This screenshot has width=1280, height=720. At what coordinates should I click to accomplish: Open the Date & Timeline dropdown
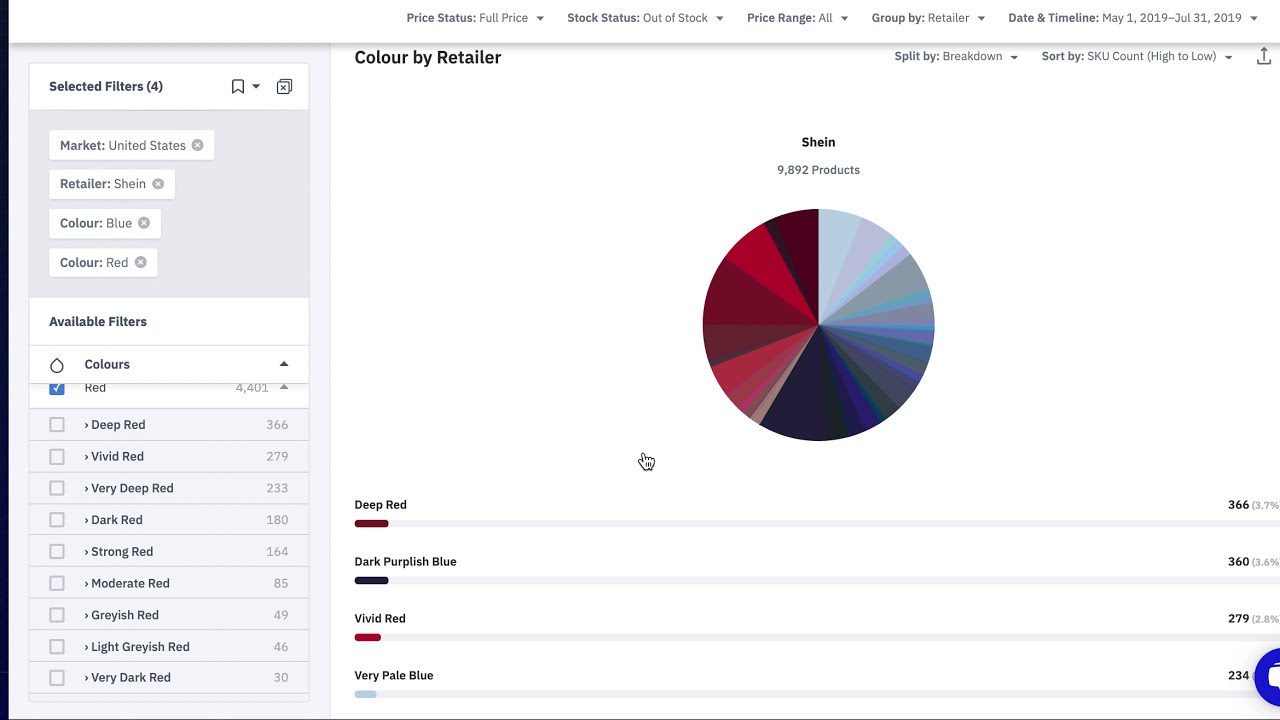tap(1133, 18)
